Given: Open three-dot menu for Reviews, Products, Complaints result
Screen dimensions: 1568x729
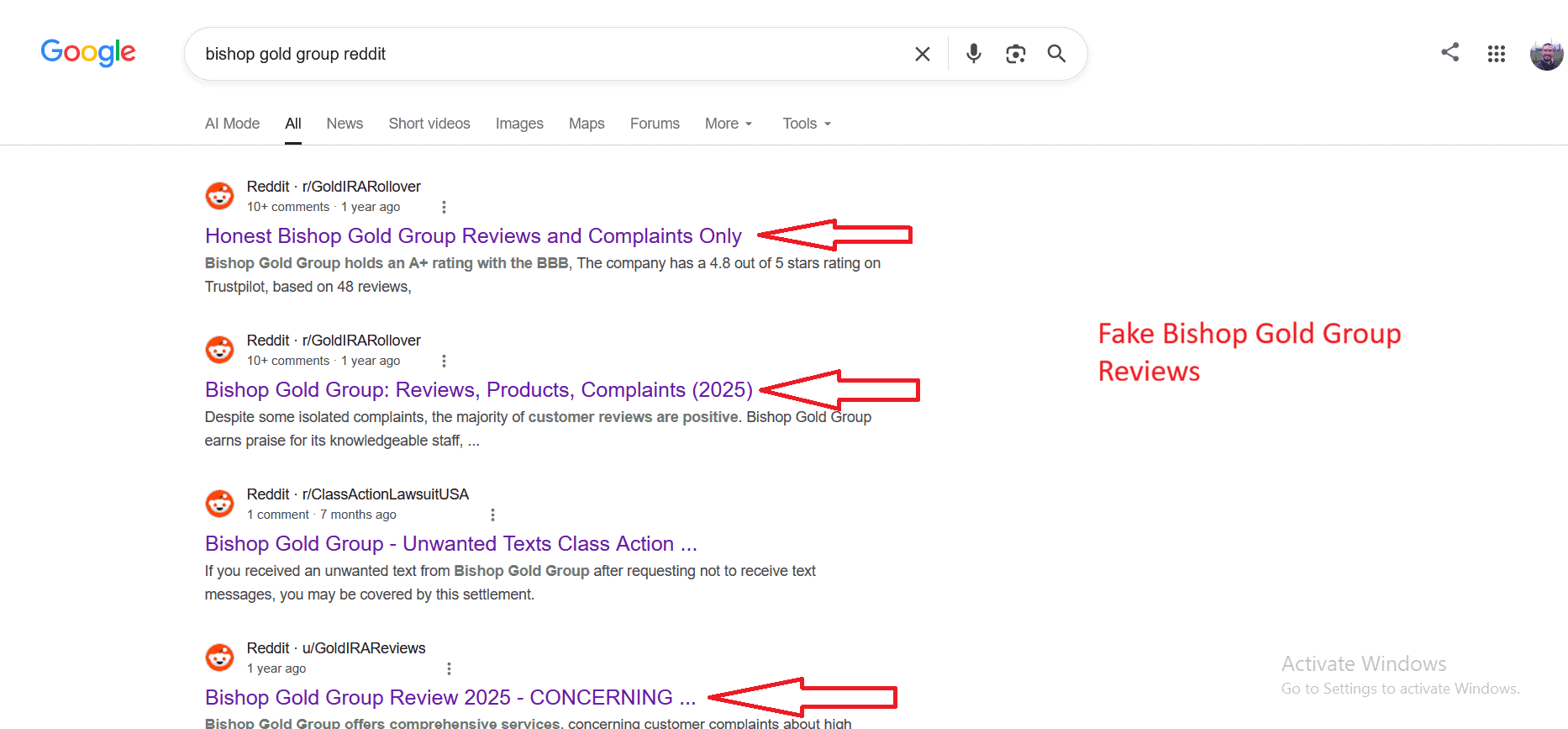Looking at the screenshot, I should [x=444, y=361].
